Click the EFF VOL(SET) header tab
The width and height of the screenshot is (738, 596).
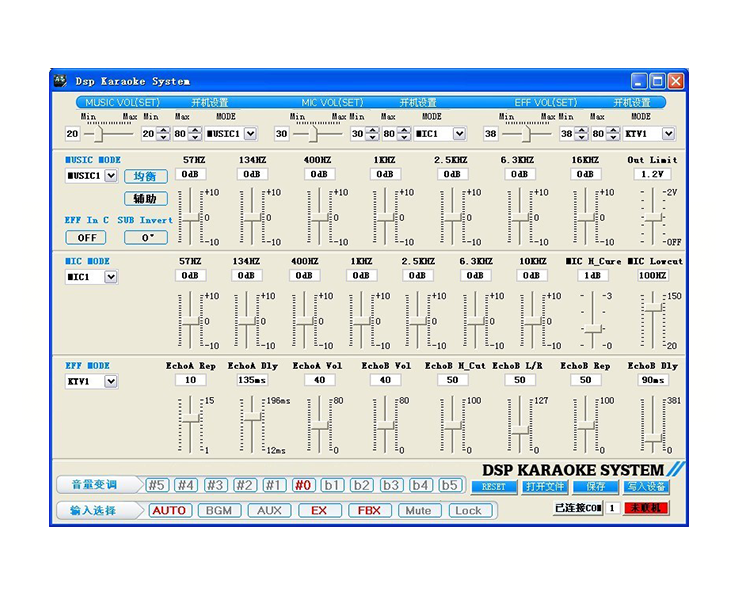click(545, 103)
